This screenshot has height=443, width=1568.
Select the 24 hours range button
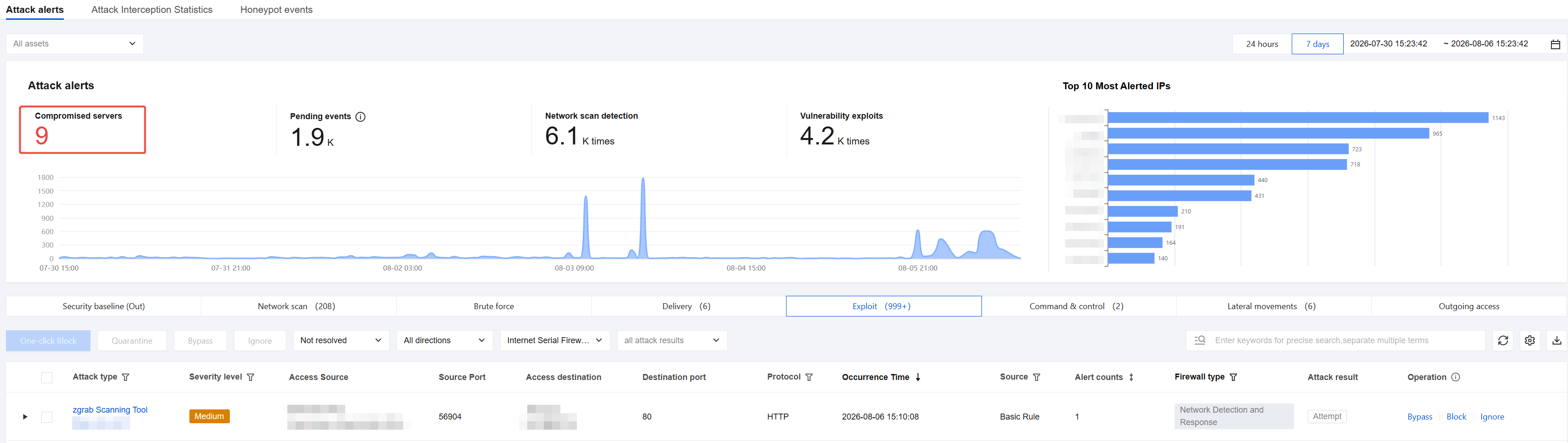pos(1262,44)
